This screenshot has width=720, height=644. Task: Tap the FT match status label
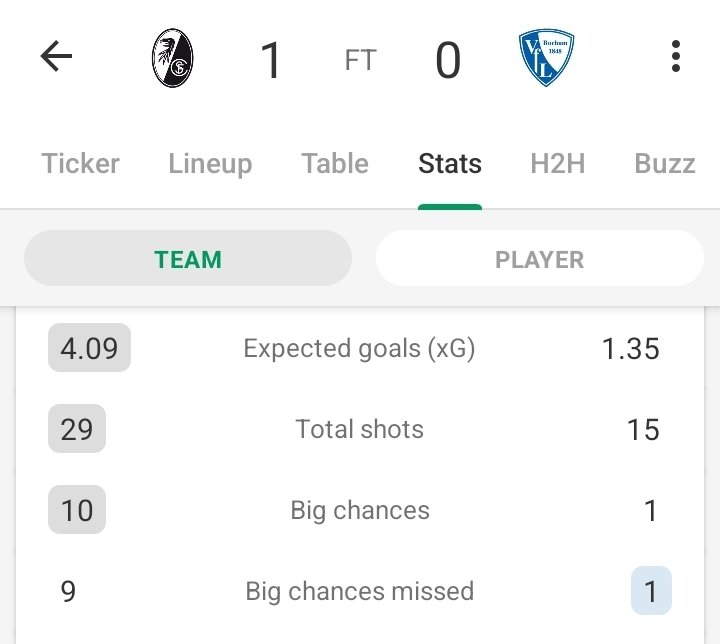(x=360, y=60)
